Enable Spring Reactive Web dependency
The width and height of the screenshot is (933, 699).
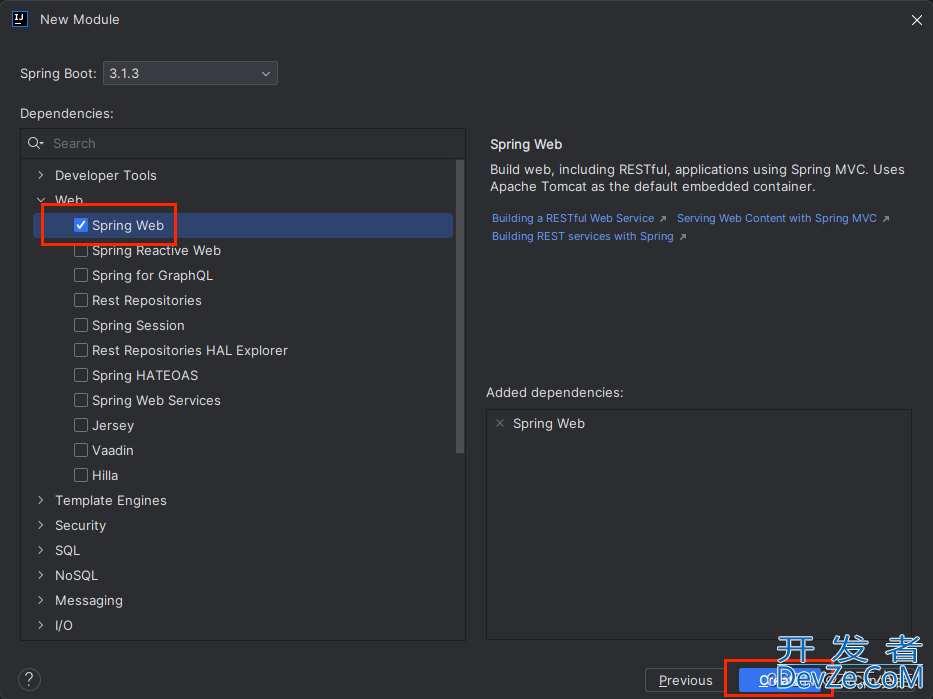[81, 250]
